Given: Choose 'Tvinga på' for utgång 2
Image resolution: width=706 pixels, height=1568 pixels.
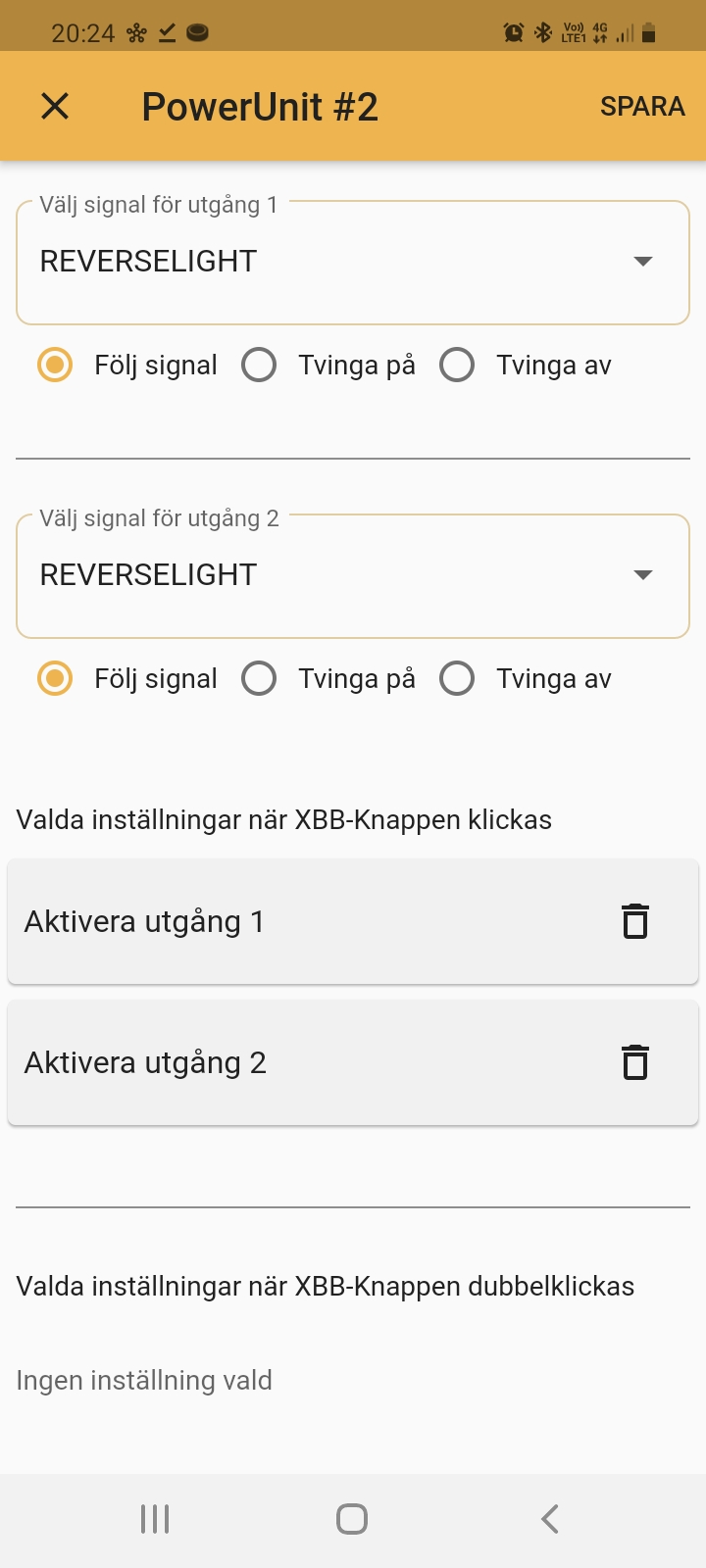Looking at the screenshot, I should 259,679.
